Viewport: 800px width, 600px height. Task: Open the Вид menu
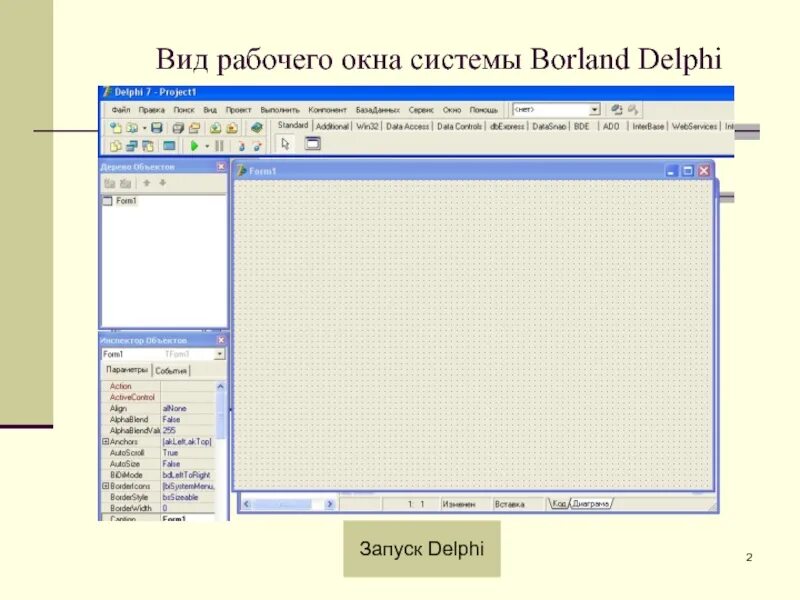[210, 110]
